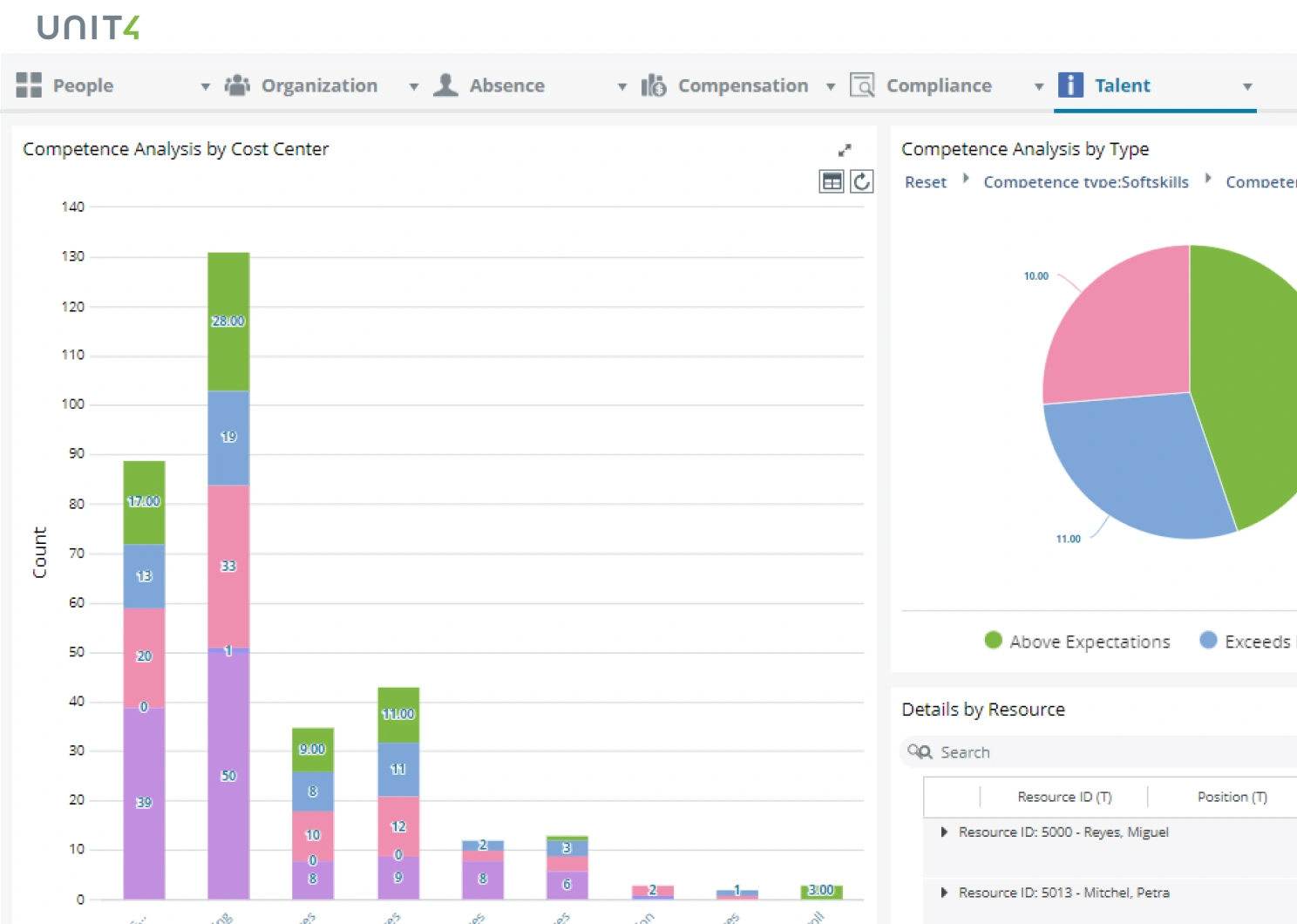Toggle Above Expectations legend item
Screen dimensions: 1297x924
1077,642
